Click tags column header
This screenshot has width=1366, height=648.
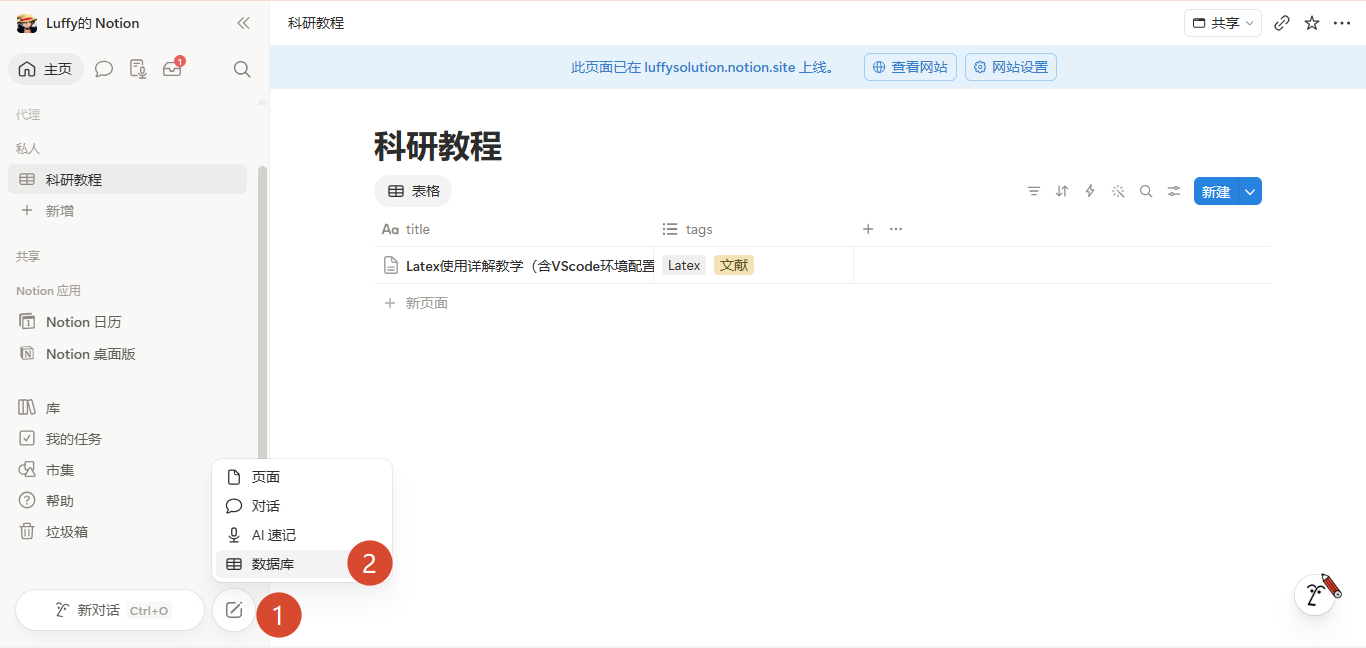pyautogui.click(x=754, y=229)
